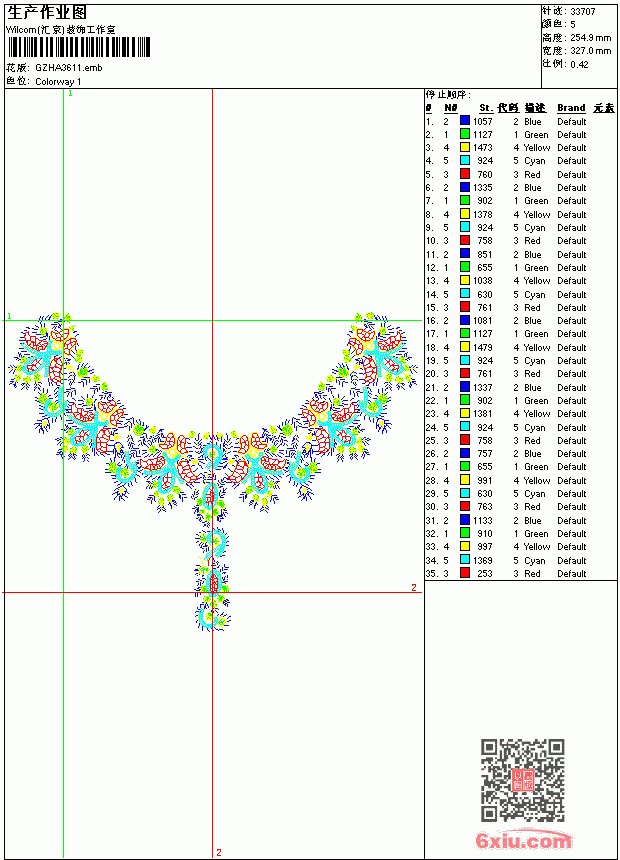Click the yellow swatch with 1473 stitches
The image size is (620, 860).
tap(465, 147)
